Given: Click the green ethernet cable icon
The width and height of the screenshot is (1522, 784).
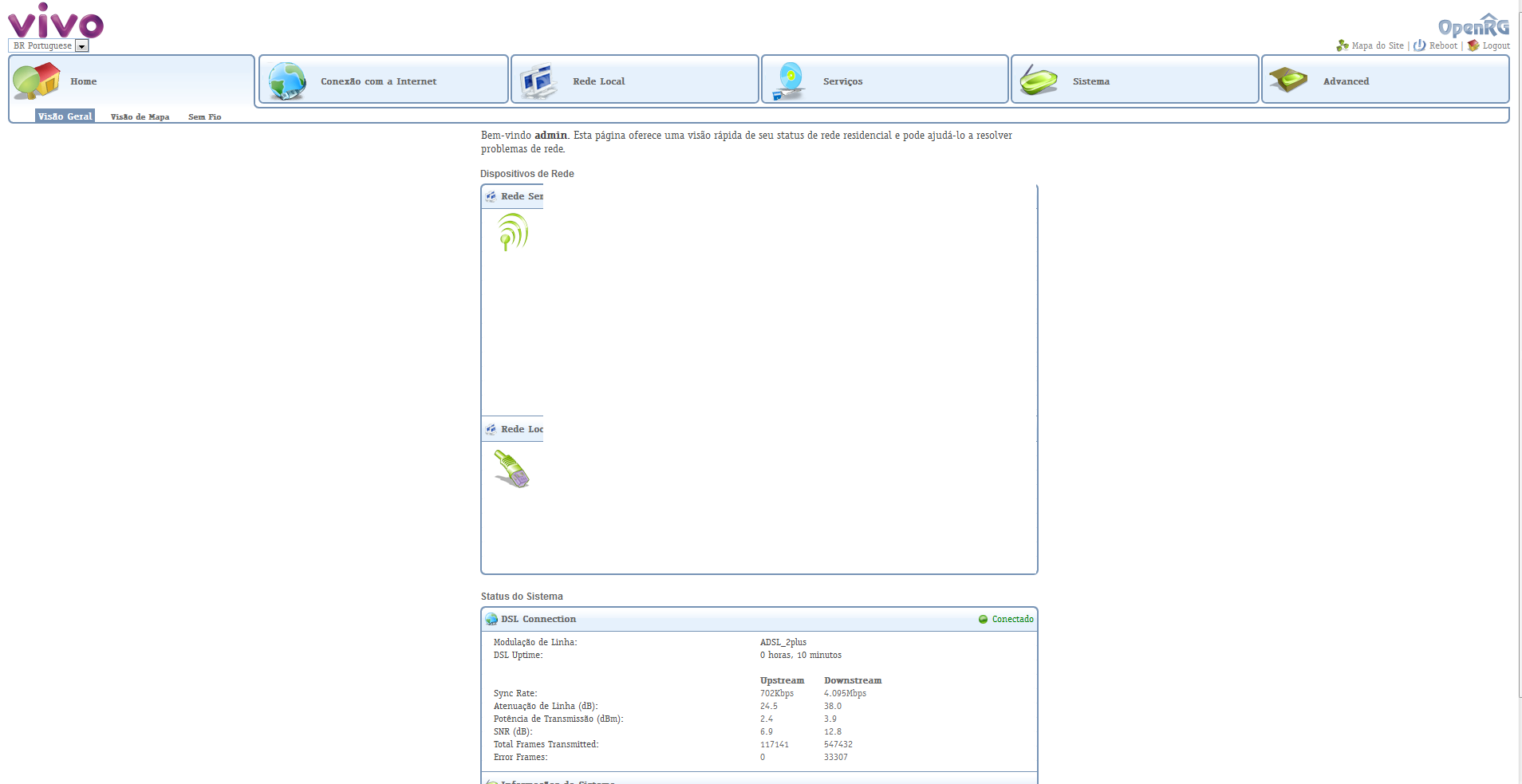Looking at the screenshot, I should coord(511,469).
